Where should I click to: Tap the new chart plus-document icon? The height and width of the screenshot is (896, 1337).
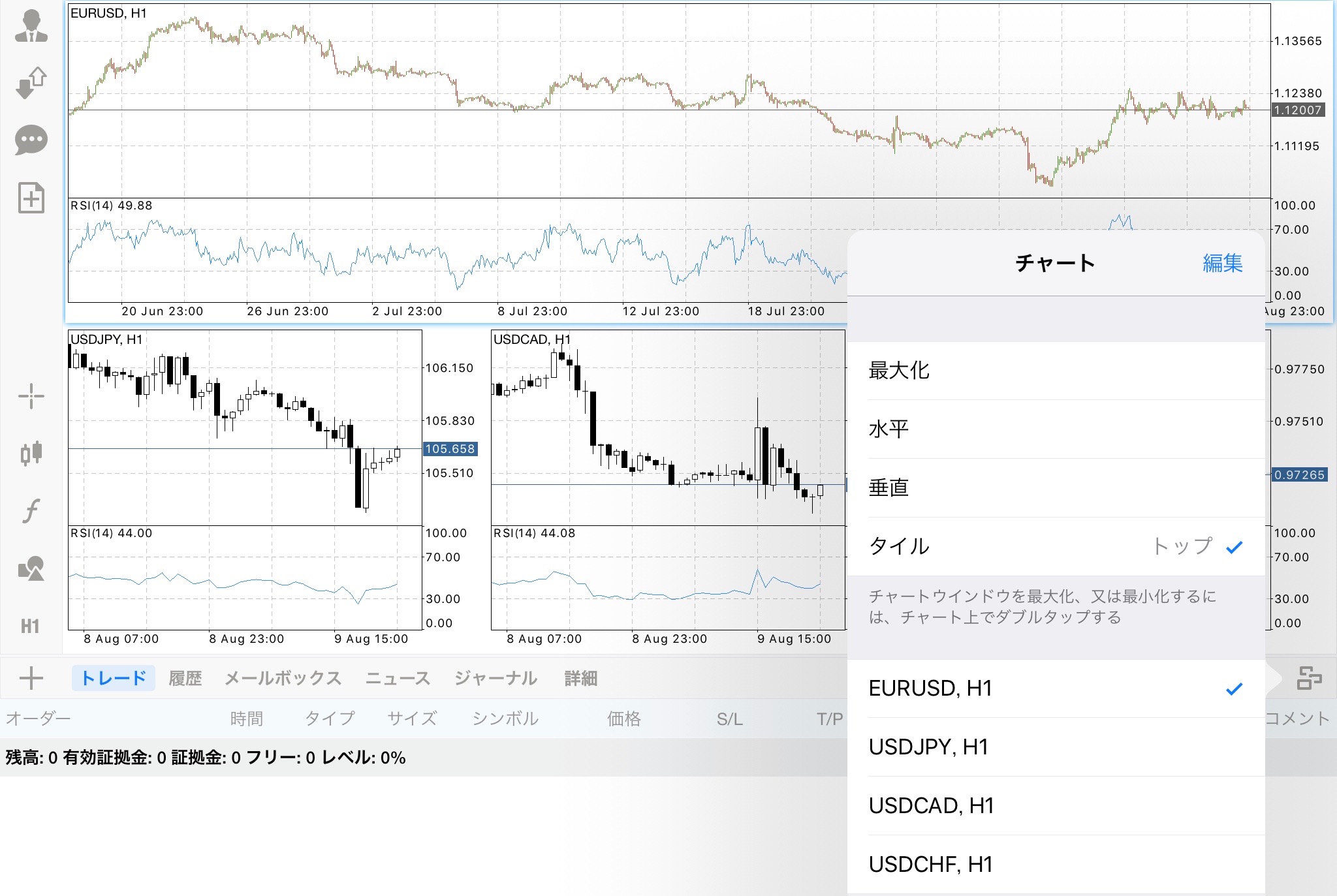[31, 198]
